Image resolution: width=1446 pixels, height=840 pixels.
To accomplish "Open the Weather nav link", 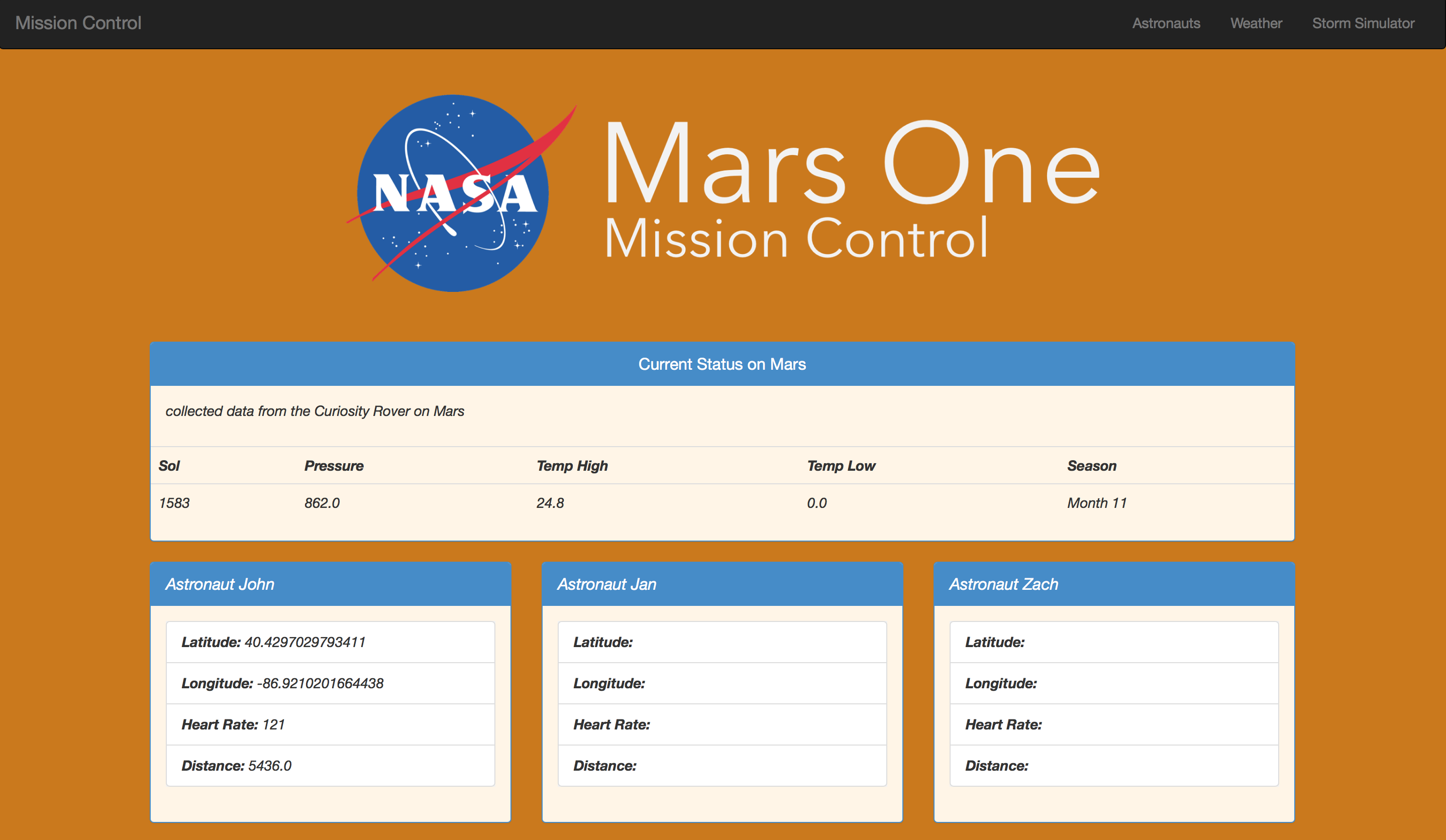I will point(1256,24).
